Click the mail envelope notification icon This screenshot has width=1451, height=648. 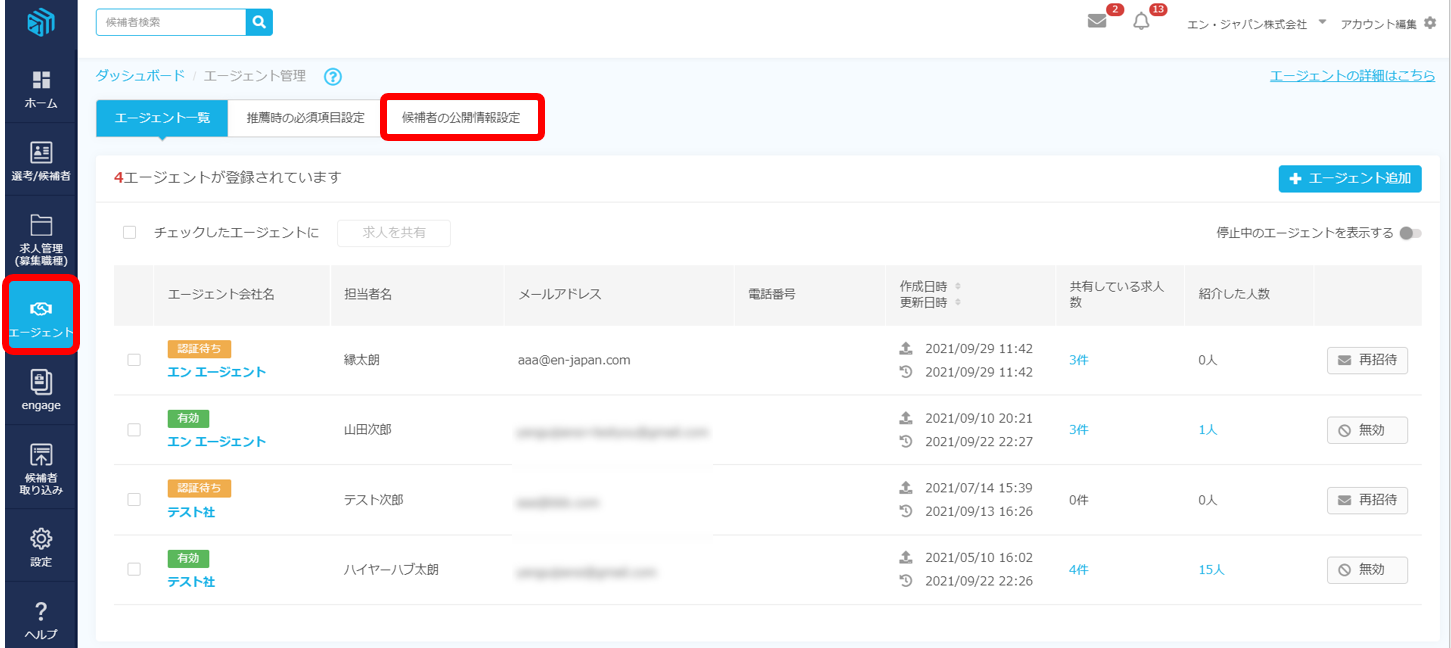coord(1097,22)
